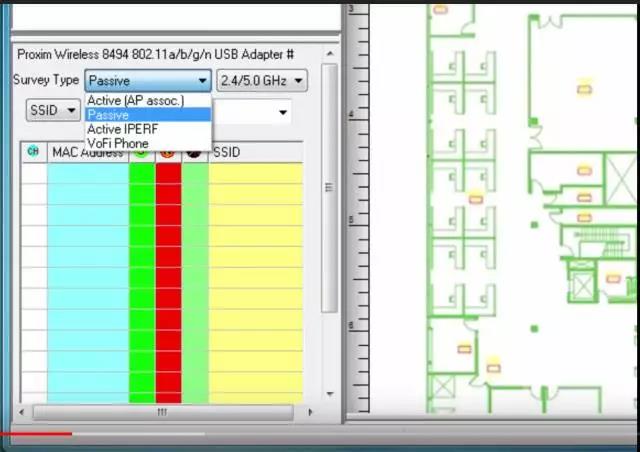Collapse the Survey Type dropdown arrow
This screenshot has width=640, height=452.
(202, 81)
